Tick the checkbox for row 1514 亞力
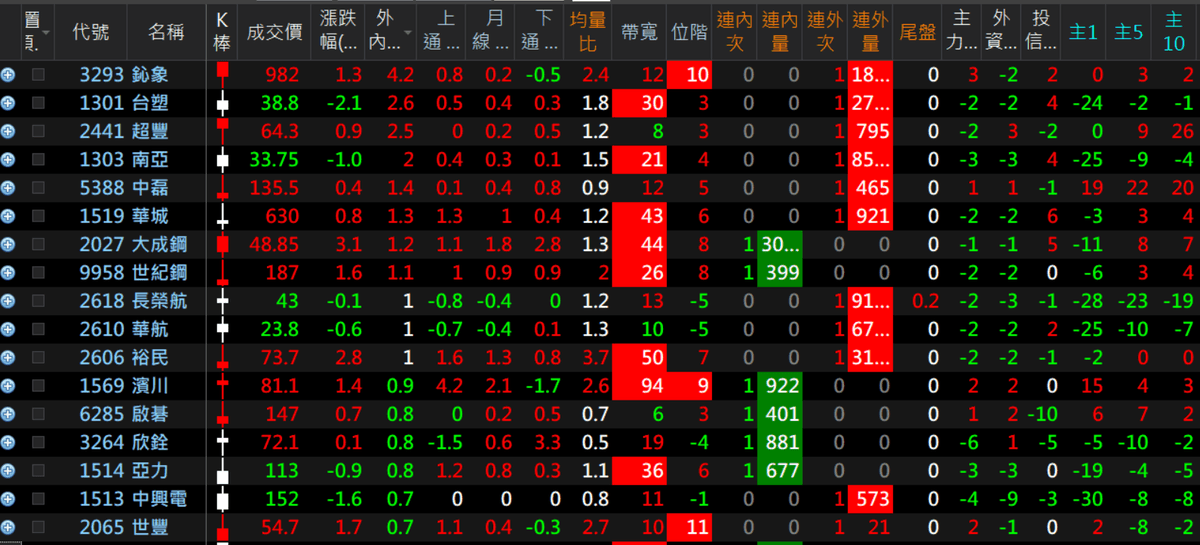The height and width of the screenshot is (545, 1200). tap(38, 470)
